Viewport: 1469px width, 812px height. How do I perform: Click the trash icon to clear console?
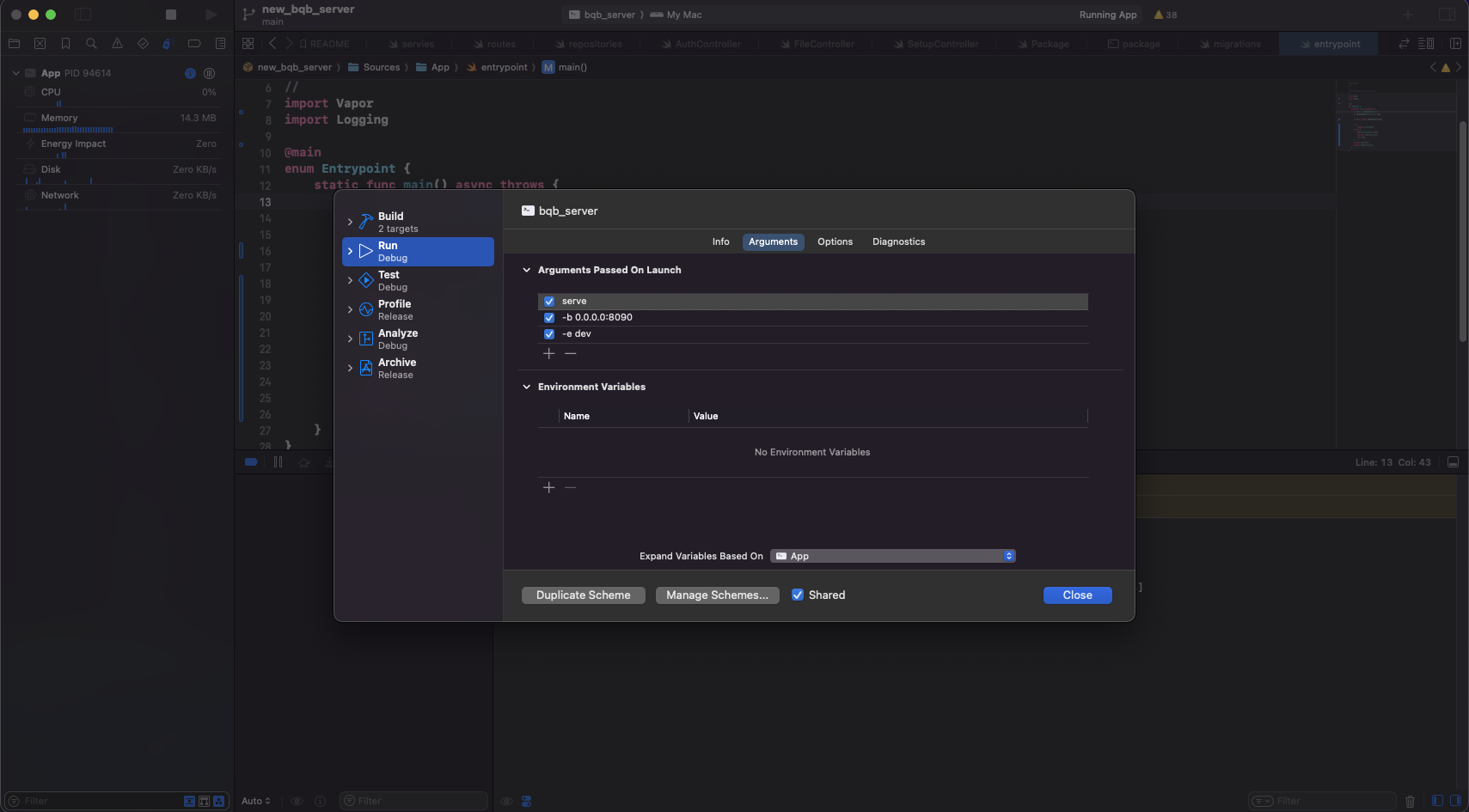tap(1410, 801)
